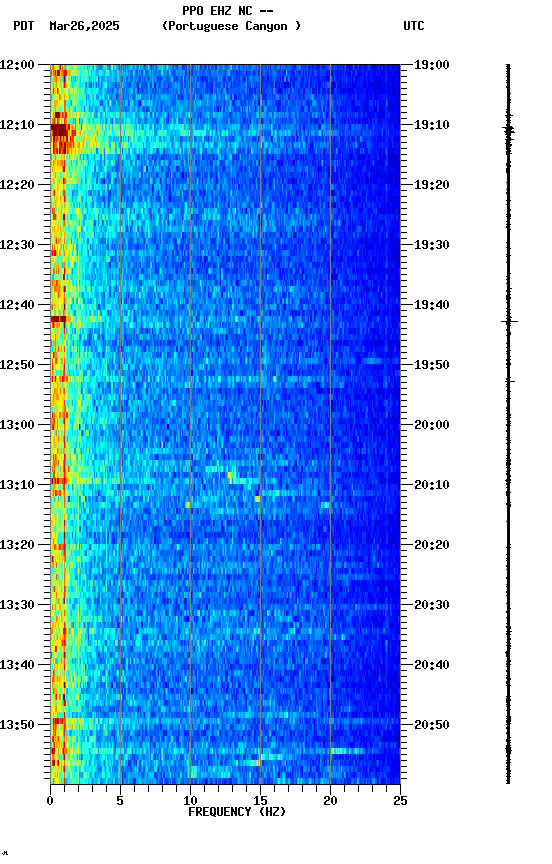This screenshot has width=552, height=864.
Task: Click the 13:10 PDT time label
Action: click(17, 485)
